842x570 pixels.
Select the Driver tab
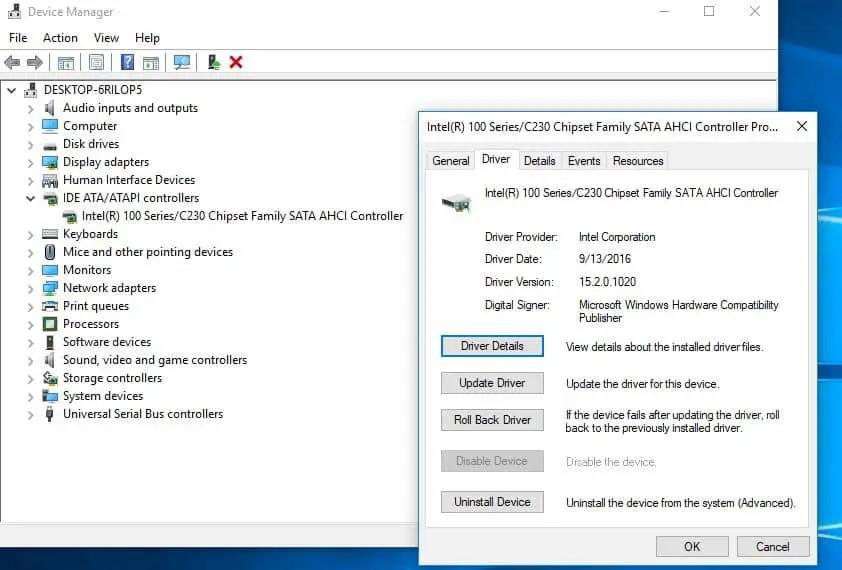tap(496, 159)
